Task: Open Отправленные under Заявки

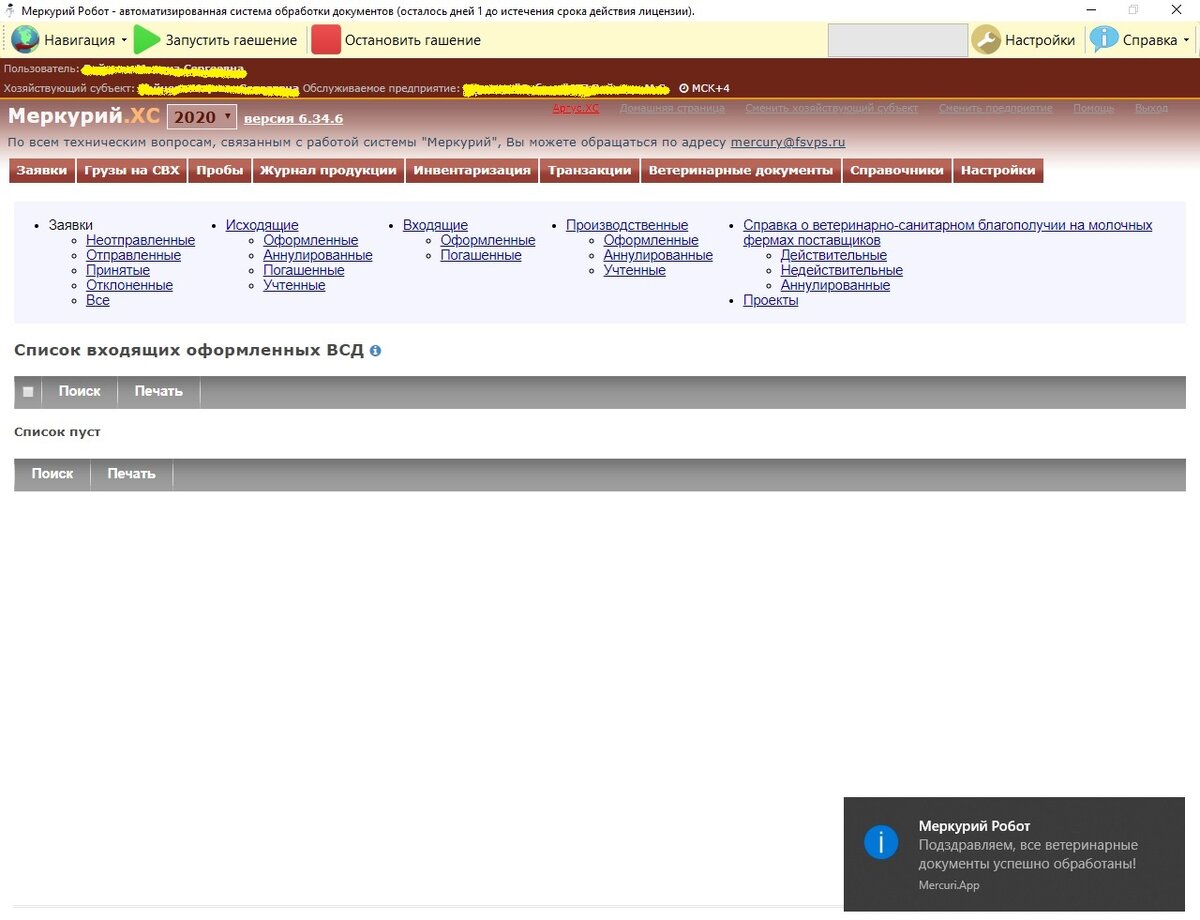Action: pyautogui.click(x=134, y=255)
